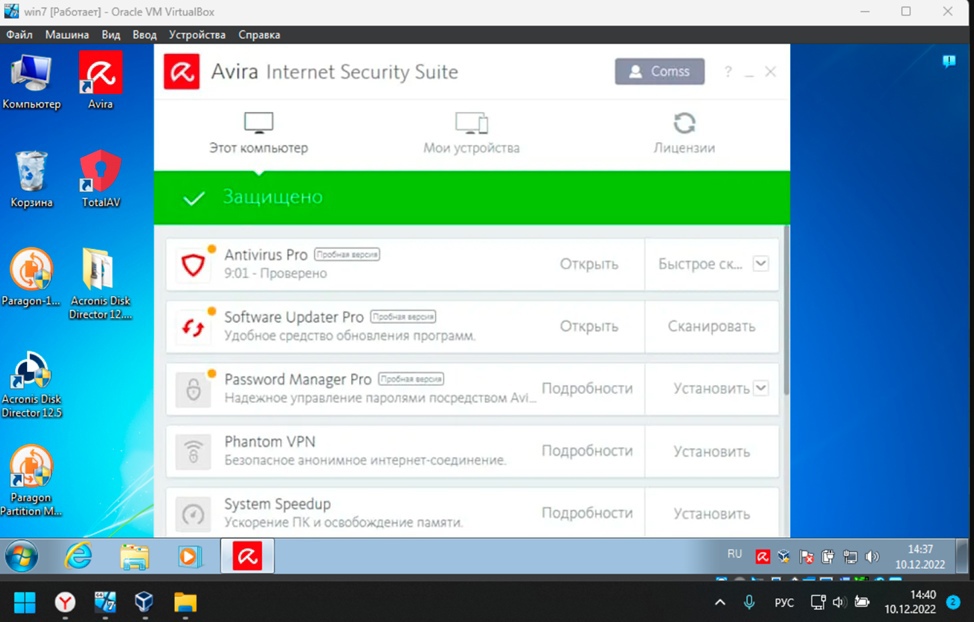
Task: Click Установить for System Speedup
Action: tap(712, 514)
